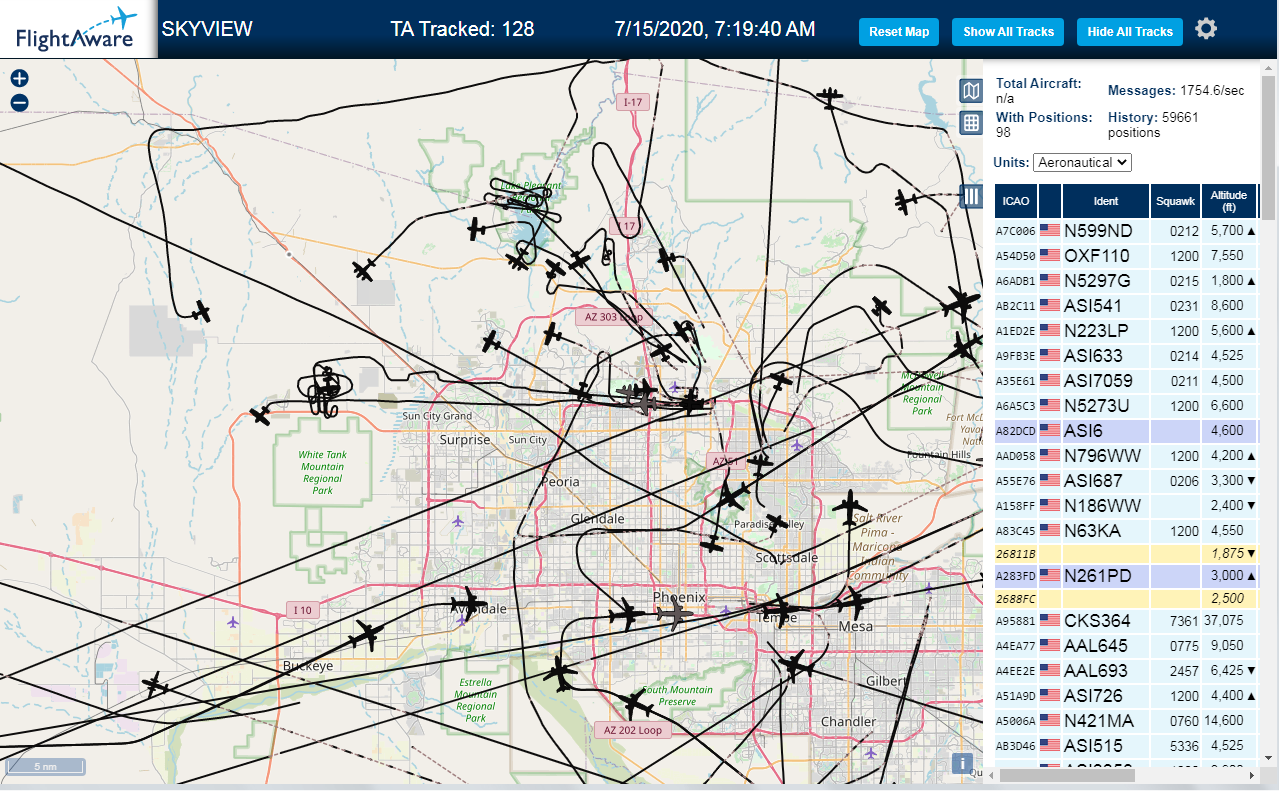Select the yellow row with ICAO 26811B

point(1127,553)
